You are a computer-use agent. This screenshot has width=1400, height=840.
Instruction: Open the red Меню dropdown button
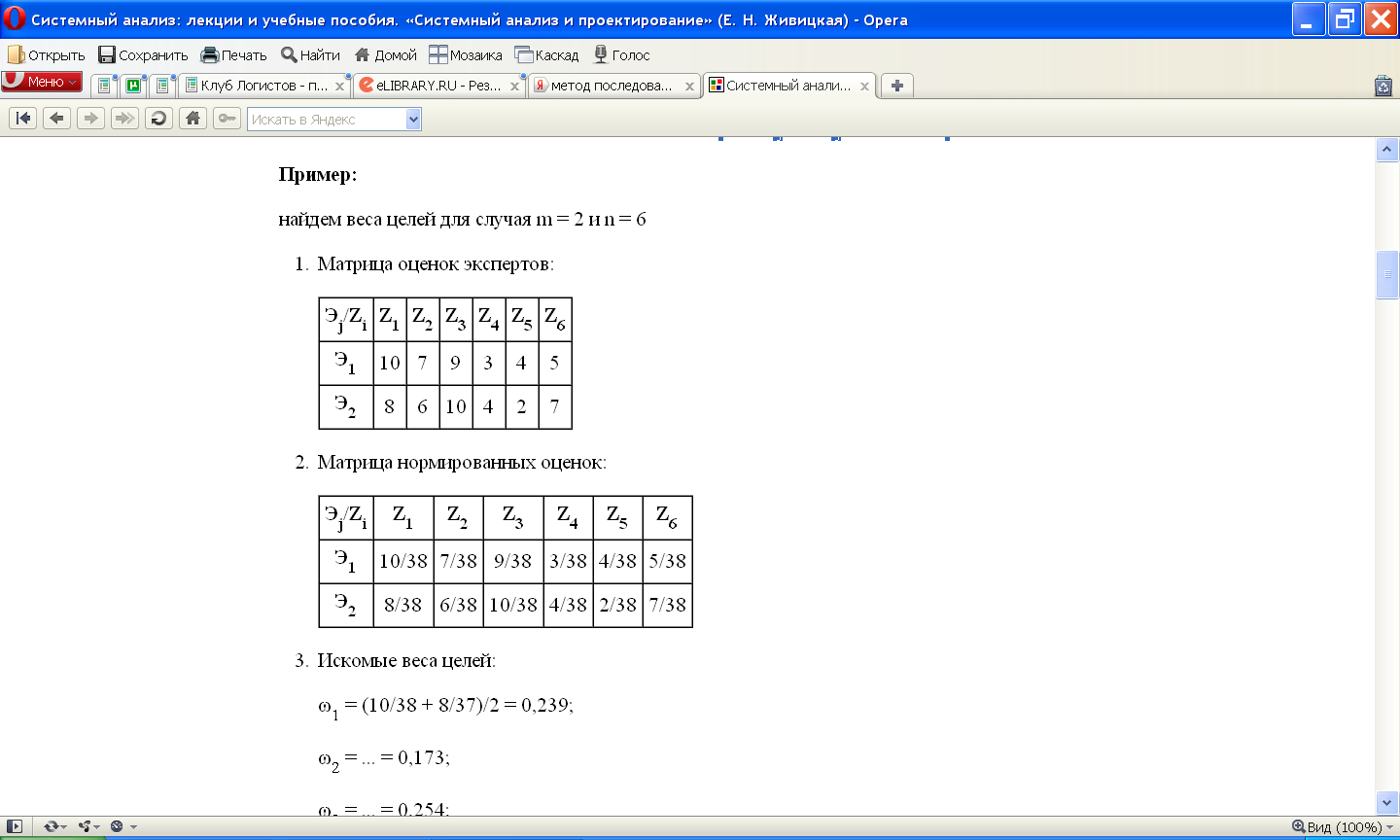tap(42, 82)
